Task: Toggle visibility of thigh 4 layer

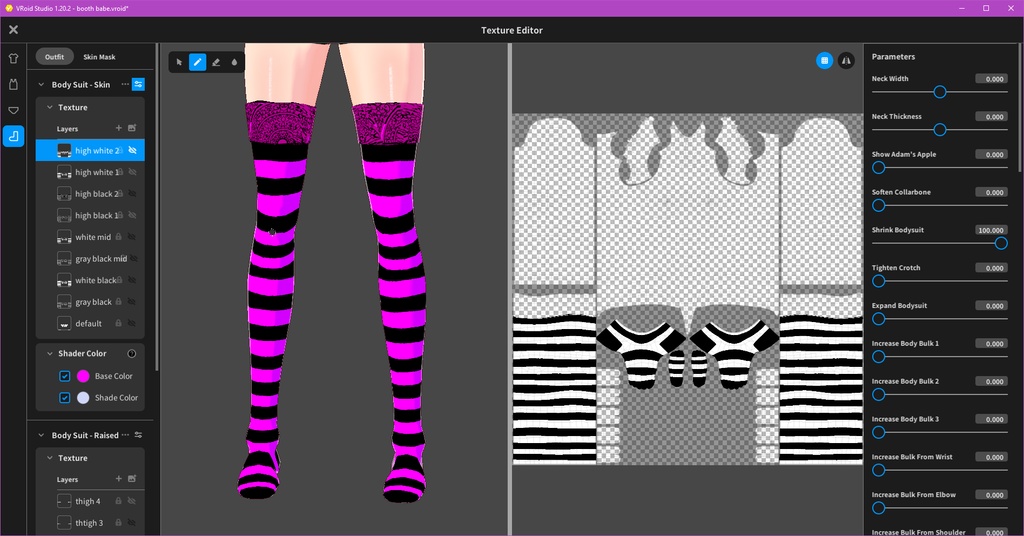Action: click(x=132, y=501)
